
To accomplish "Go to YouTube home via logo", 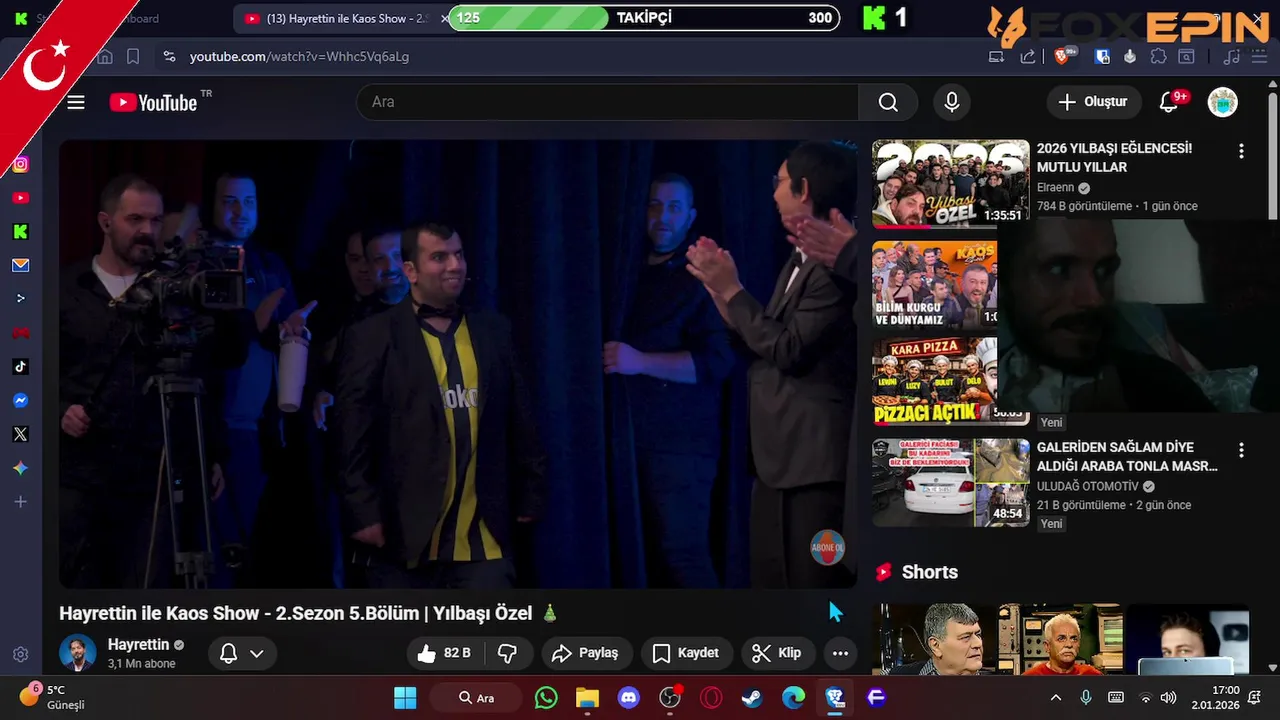I will tap(154, 102).
